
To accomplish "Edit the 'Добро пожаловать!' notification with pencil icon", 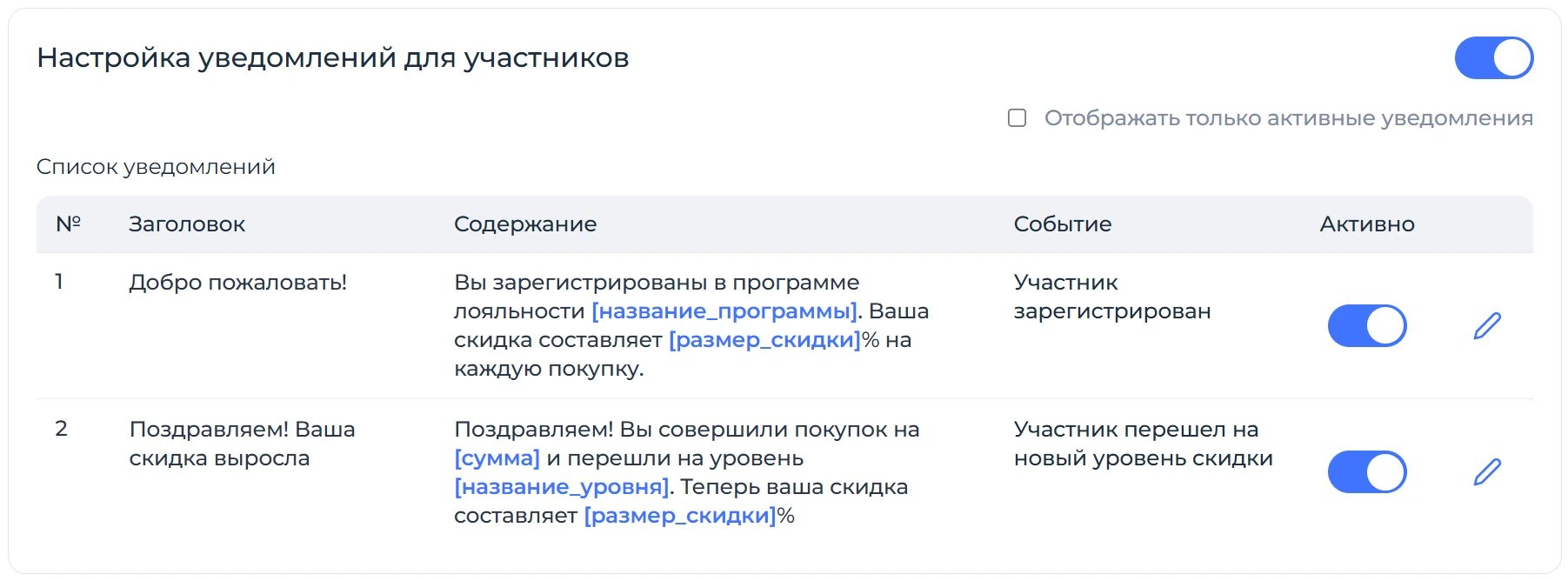I will click(x=1487, y=325).
